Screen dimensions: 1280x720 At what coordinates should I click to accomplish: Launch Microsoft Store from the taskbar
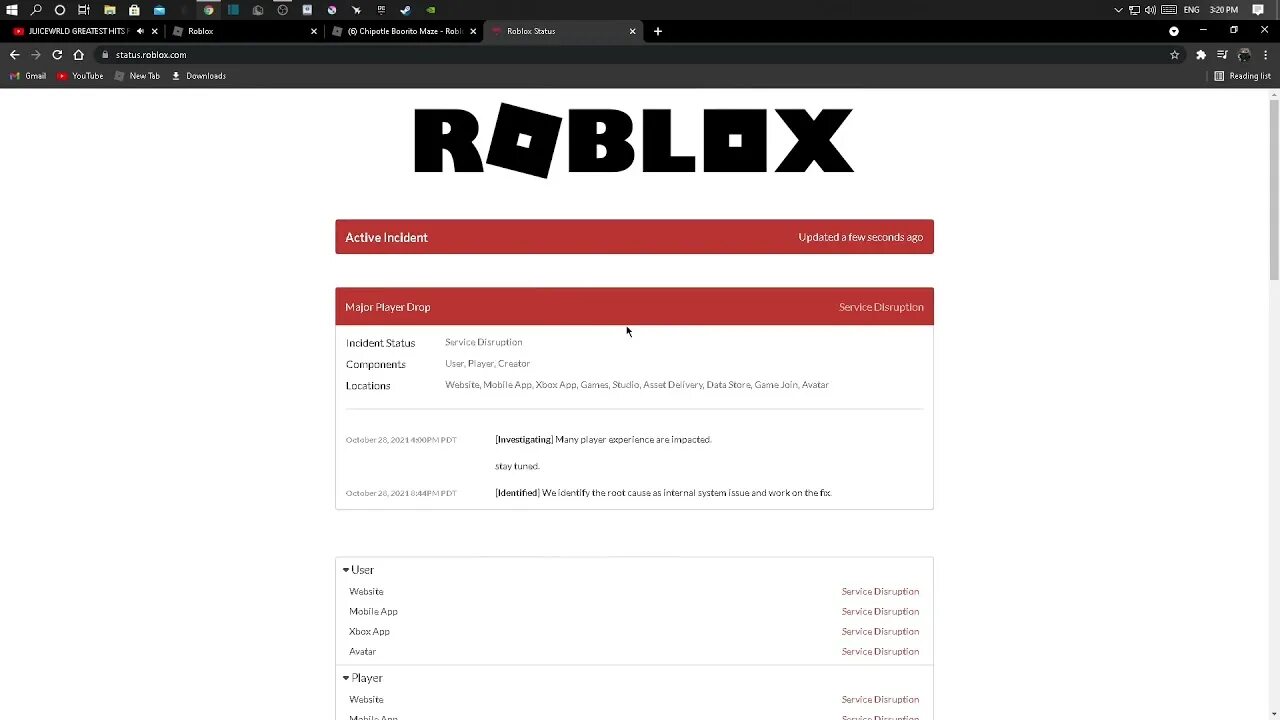[134, 10]
